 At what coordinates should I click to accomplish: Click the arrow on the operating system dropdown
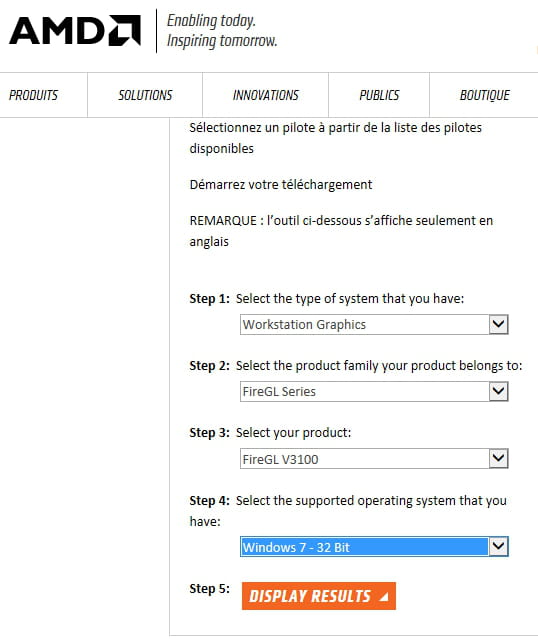pos(498,547)
